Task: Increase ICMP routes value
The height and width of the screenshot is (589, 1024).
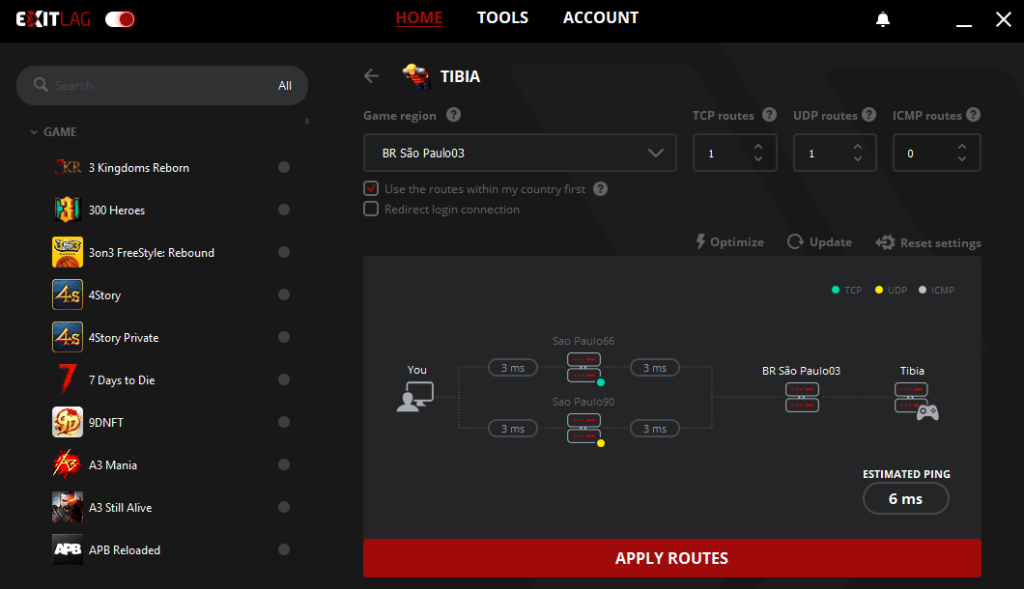Action: coord(962,147)
